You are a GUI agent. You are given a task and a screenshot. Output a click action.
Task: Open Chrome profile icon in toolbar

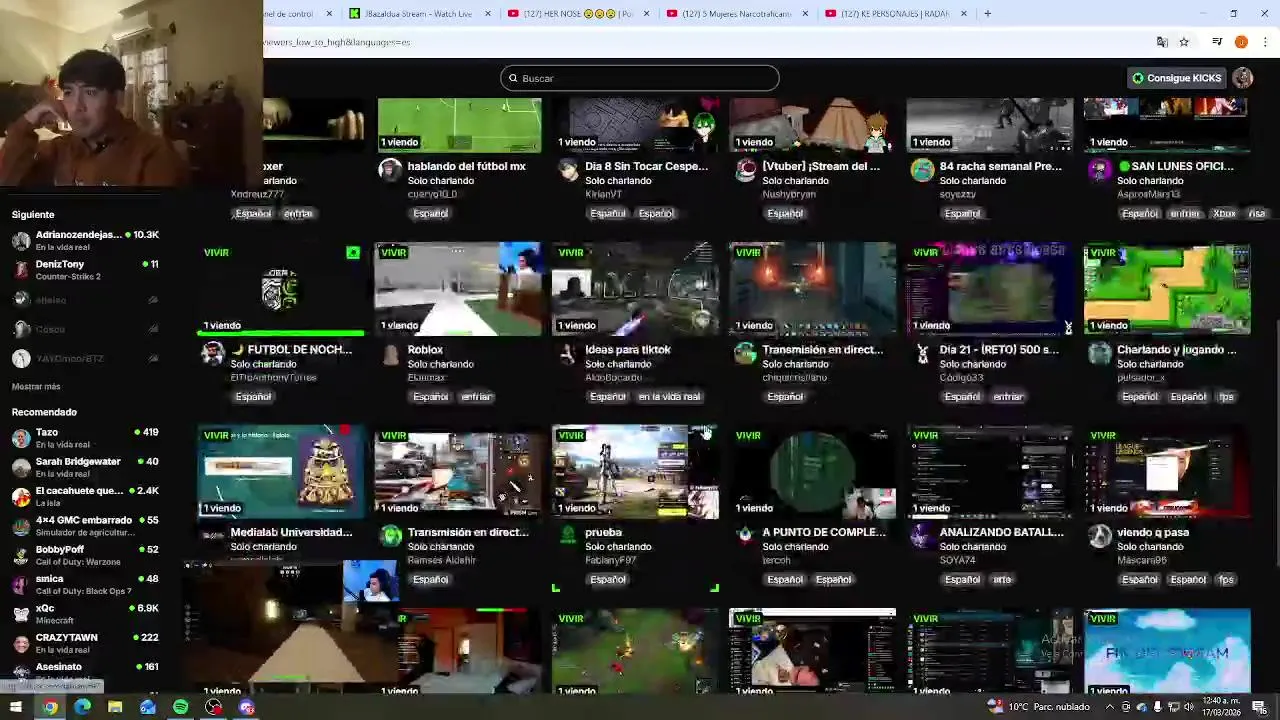coord(1241,42)
